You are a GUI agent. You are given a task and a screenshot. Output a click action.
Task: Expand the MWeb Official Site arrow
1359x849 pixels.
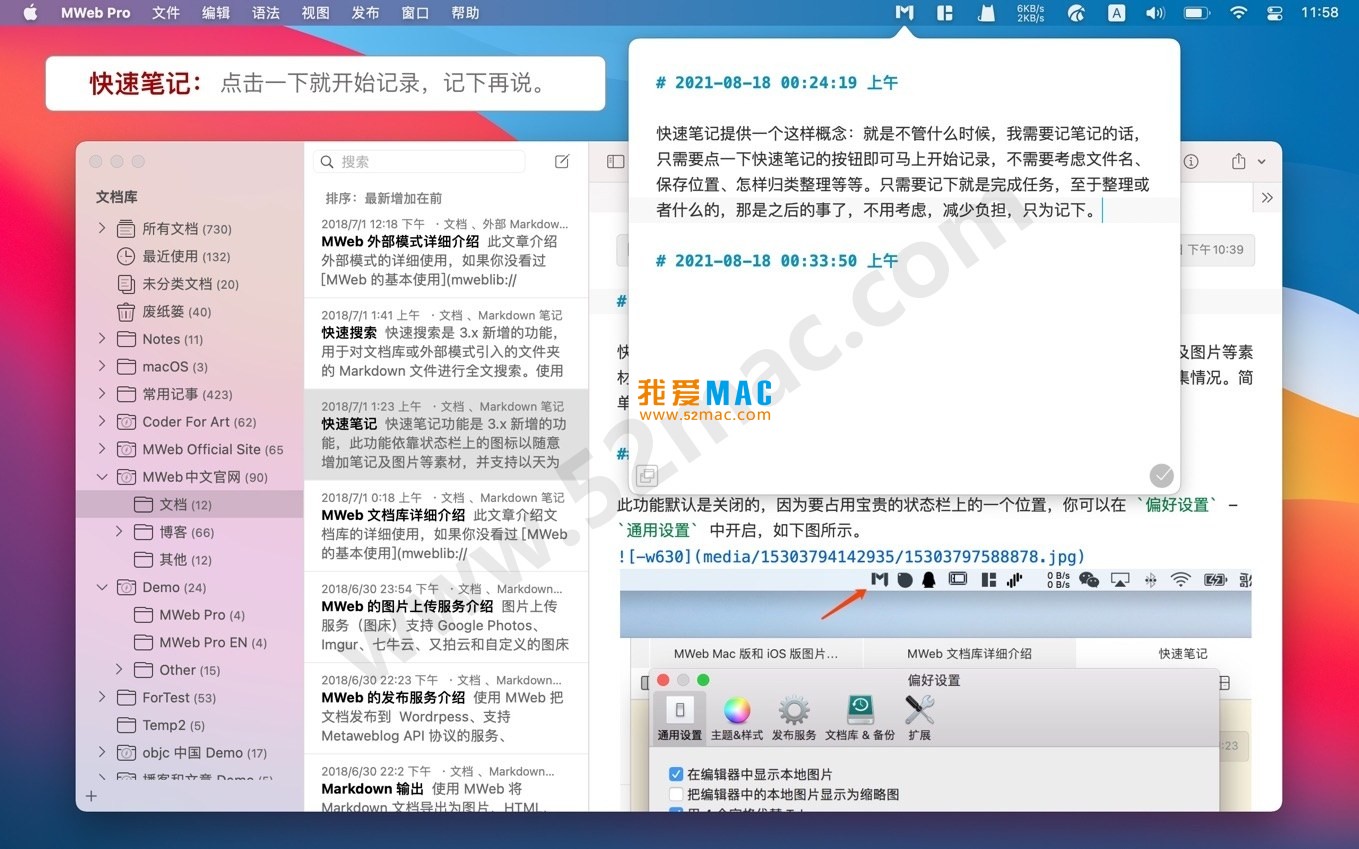click(x=102, y=449)
